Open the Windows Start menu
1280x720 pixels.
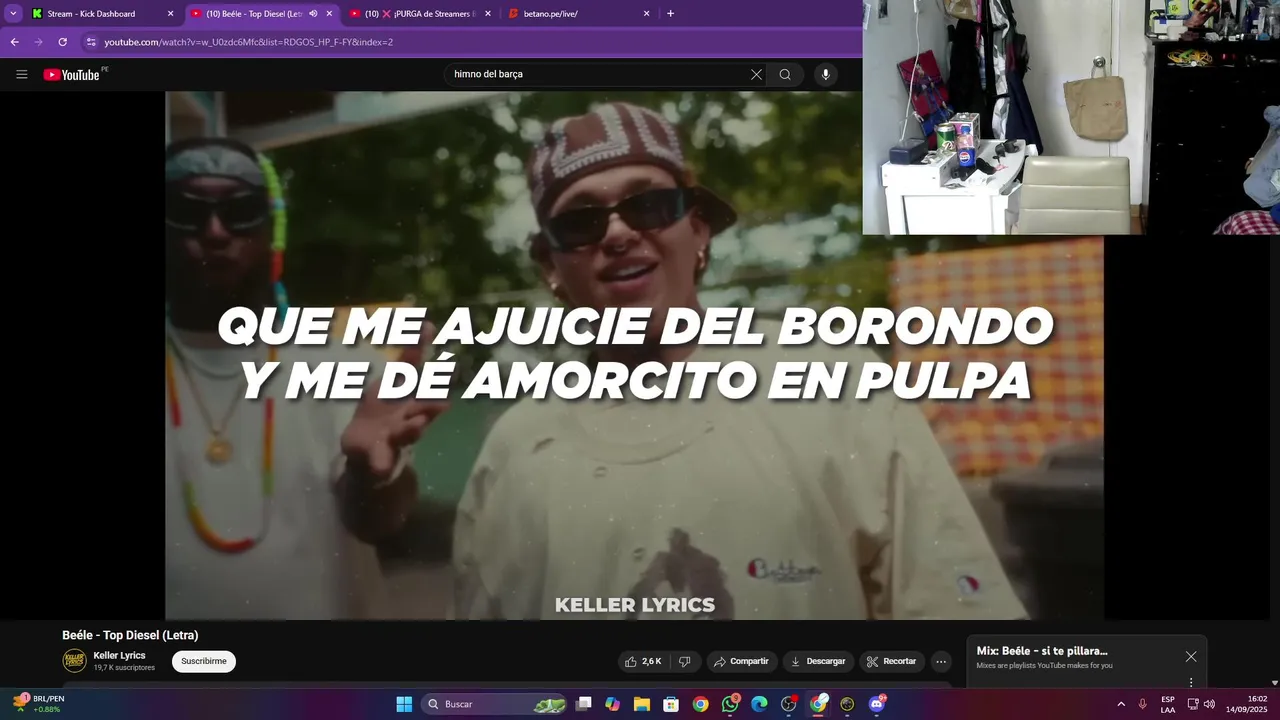(404, 704)
